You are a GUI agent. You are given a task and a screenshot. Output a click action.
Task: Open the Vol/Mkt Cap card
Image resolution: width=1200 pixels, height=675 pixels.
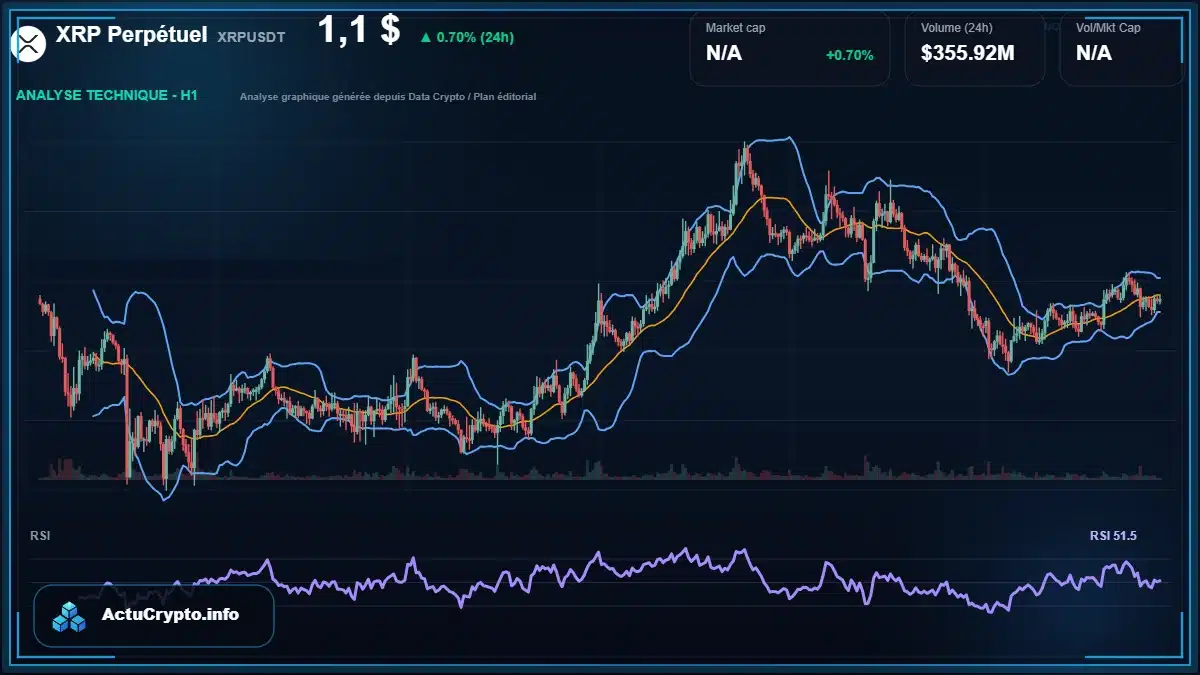(x=1122, y=48)
